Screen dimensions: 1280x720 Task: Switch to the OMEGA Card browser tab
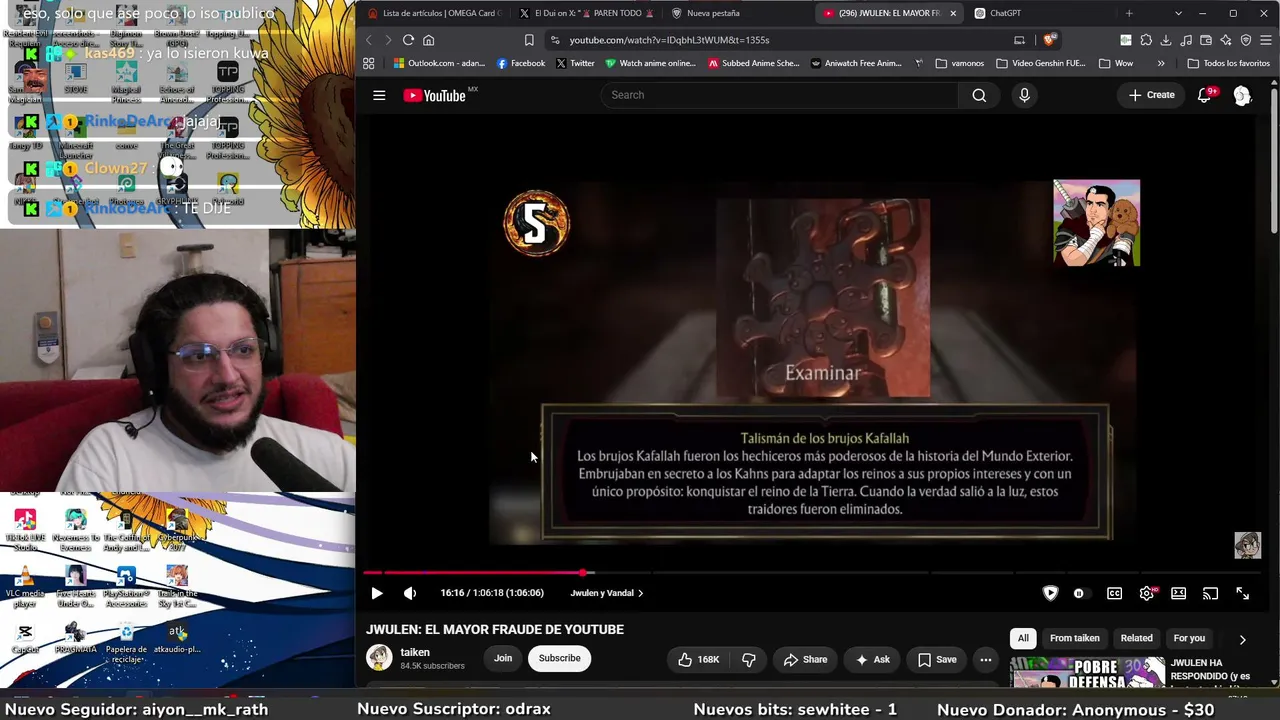click(434, 13)
